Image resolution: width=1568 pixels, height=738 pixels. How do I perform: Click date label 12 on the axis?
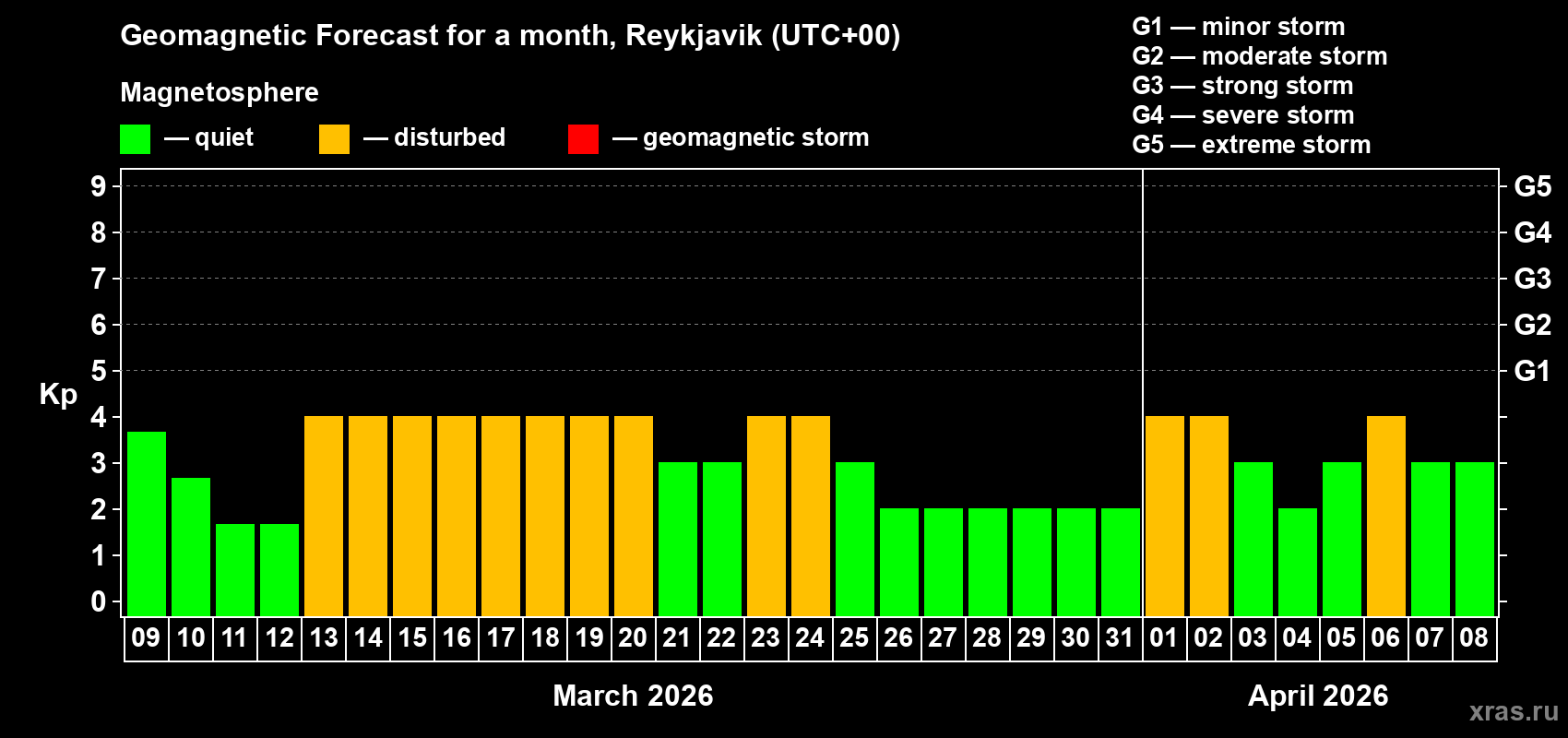[x=279, y=637]
